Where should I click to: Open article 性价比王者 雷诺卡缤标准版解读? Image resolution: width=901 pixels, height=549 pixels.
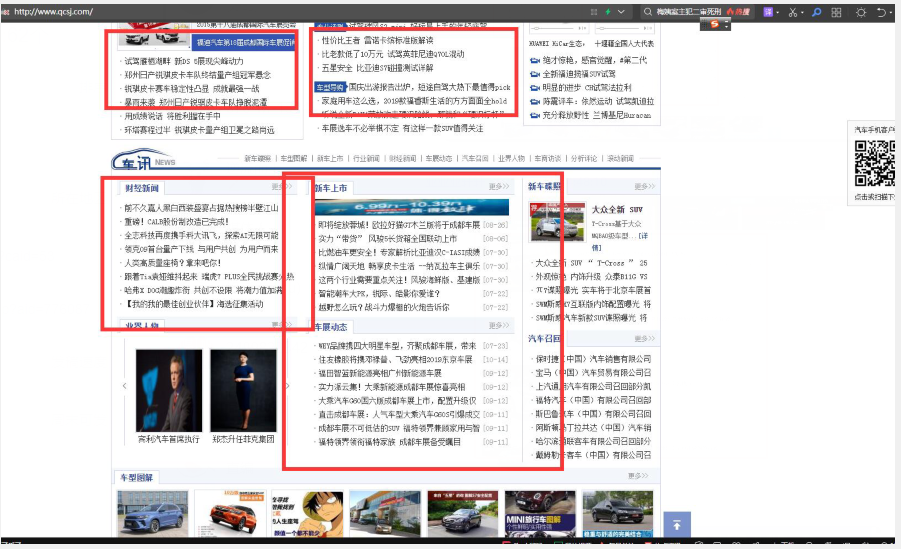pyautogui.click(x=378, y=40)
